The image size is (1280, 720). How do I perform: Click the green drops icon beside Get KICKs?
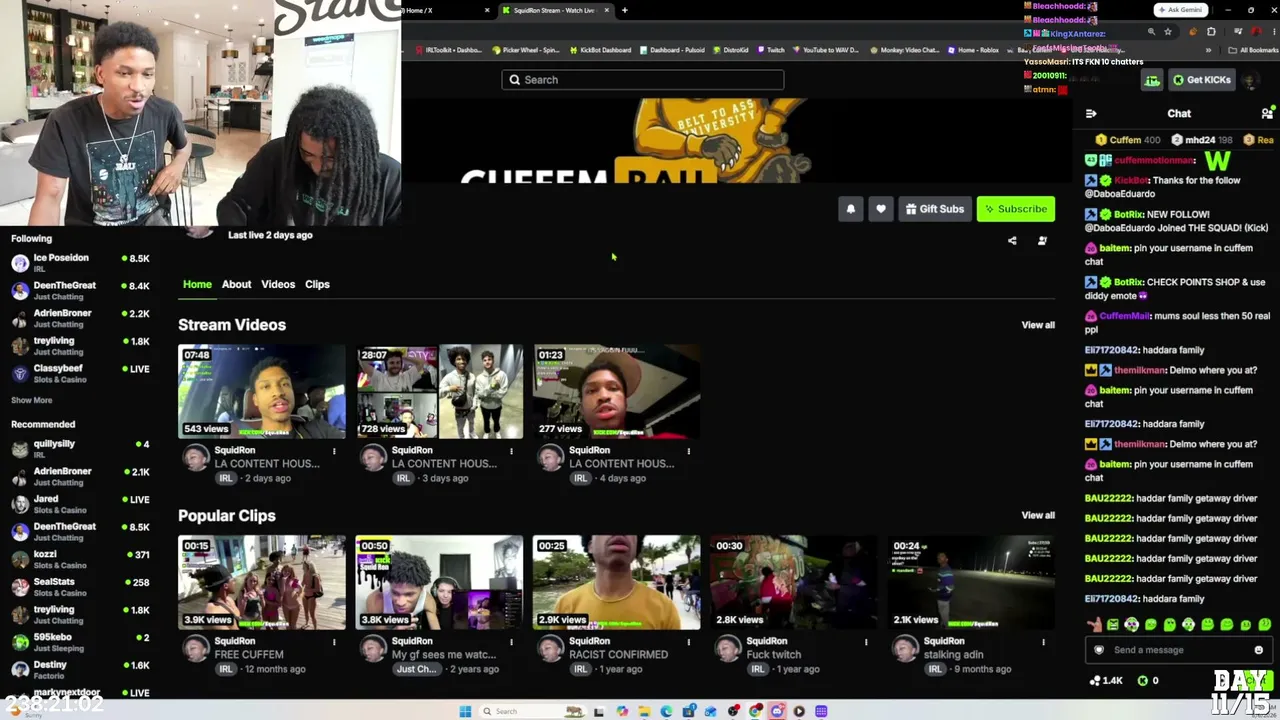pyautogui.click(x=1152, y=80)
